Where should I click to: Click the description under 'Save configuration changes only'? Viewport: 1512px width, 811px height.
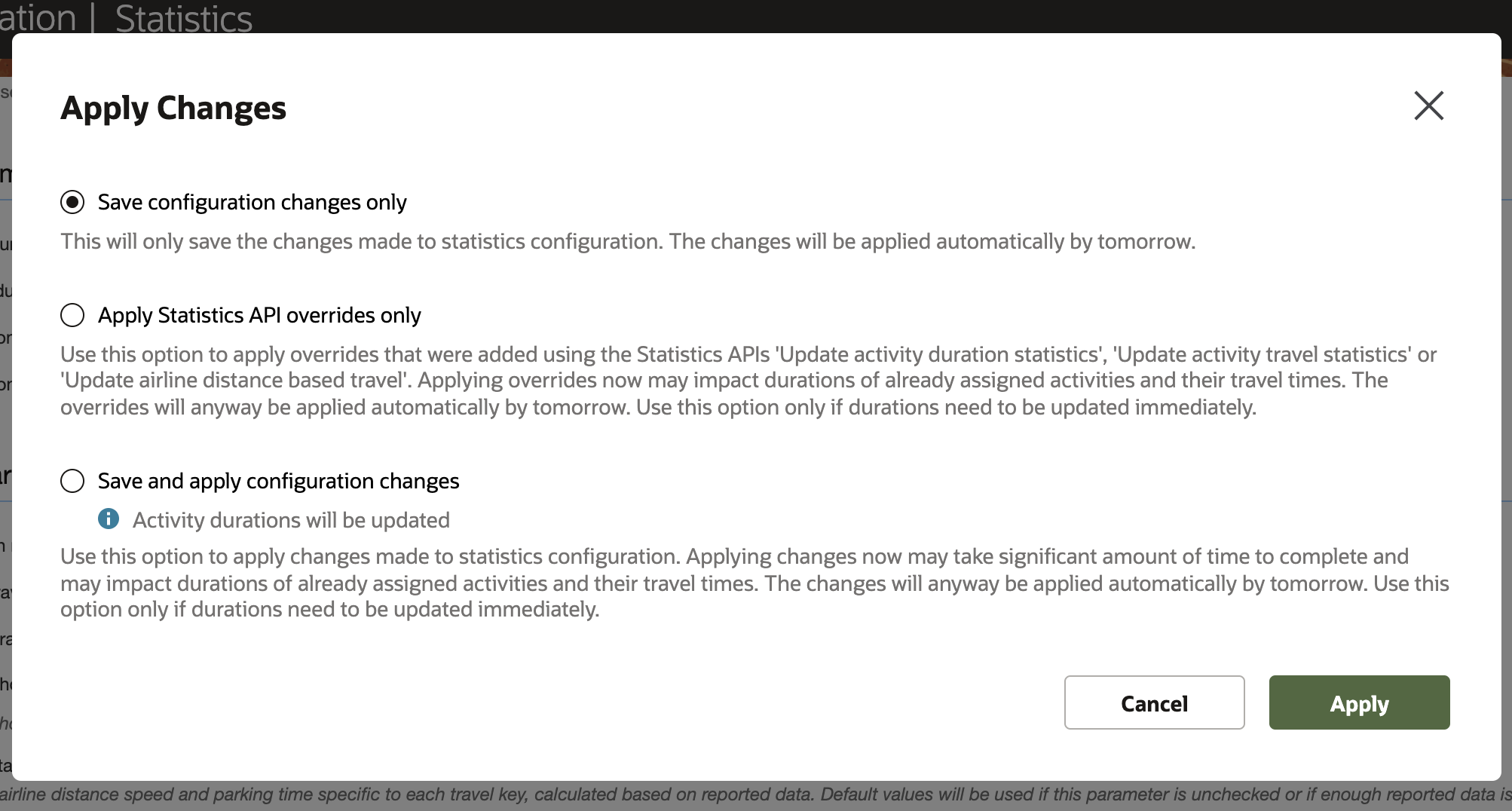coord(627,241)
